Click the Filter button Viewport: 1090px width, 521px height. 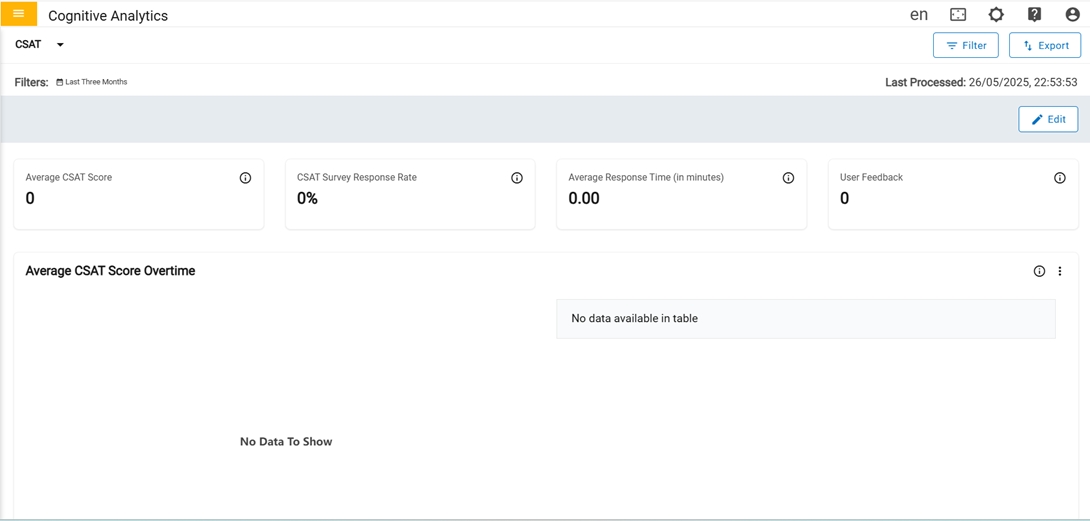point(965,45)
